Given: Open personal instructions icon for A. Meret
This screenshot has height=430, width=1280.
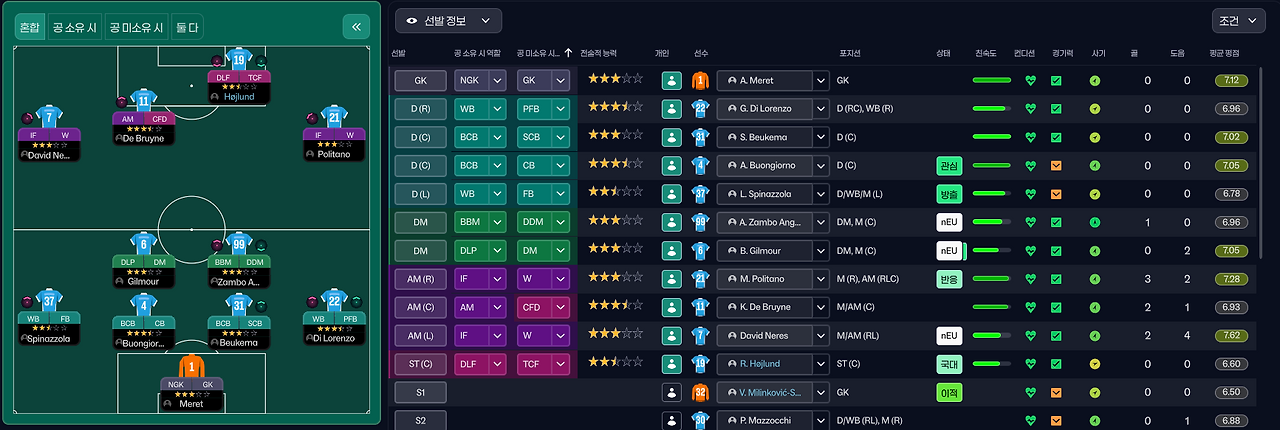Looking at the screenshot, I should click(671, 81).
